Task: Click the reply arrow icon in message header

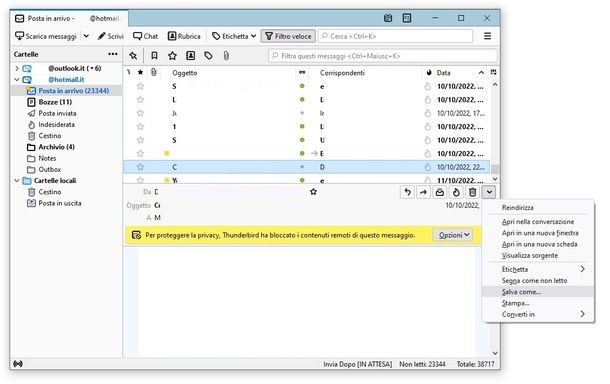Action: [x=407, y=192]
